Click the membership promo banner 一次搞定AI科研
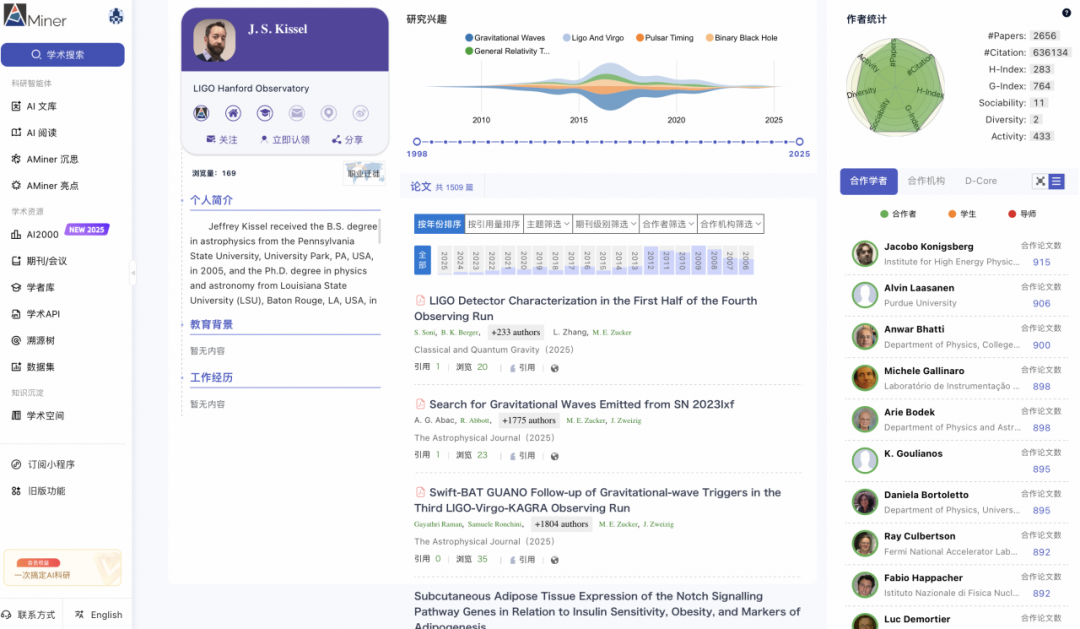 coord(63,567)
